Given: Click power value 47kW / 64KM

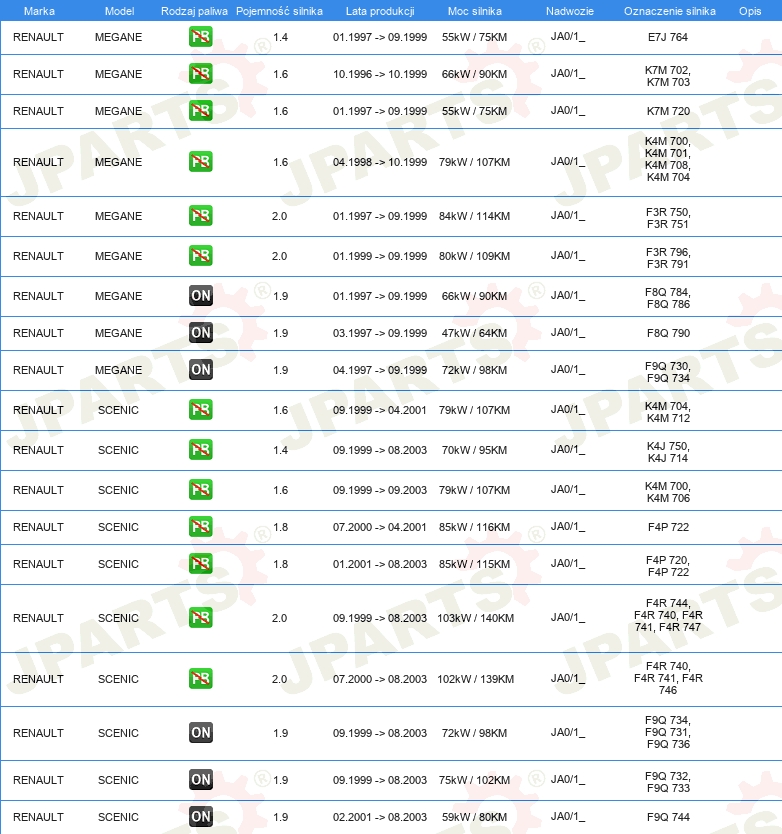Looking at the screenshot, I should (x=474, y=333).
